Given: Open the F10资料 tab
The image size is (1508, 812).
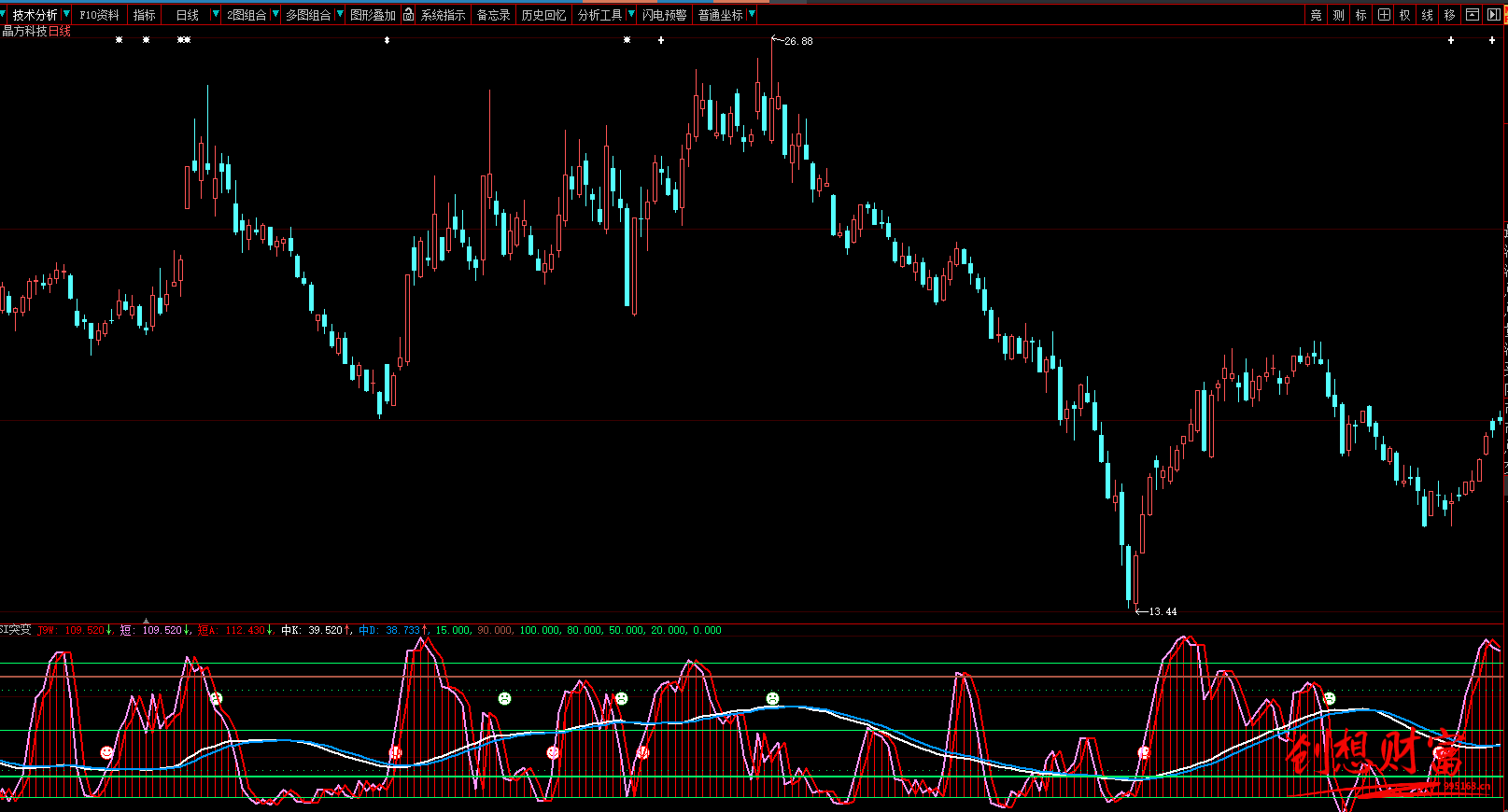Looking at the screenshot, I should [99, 15].
